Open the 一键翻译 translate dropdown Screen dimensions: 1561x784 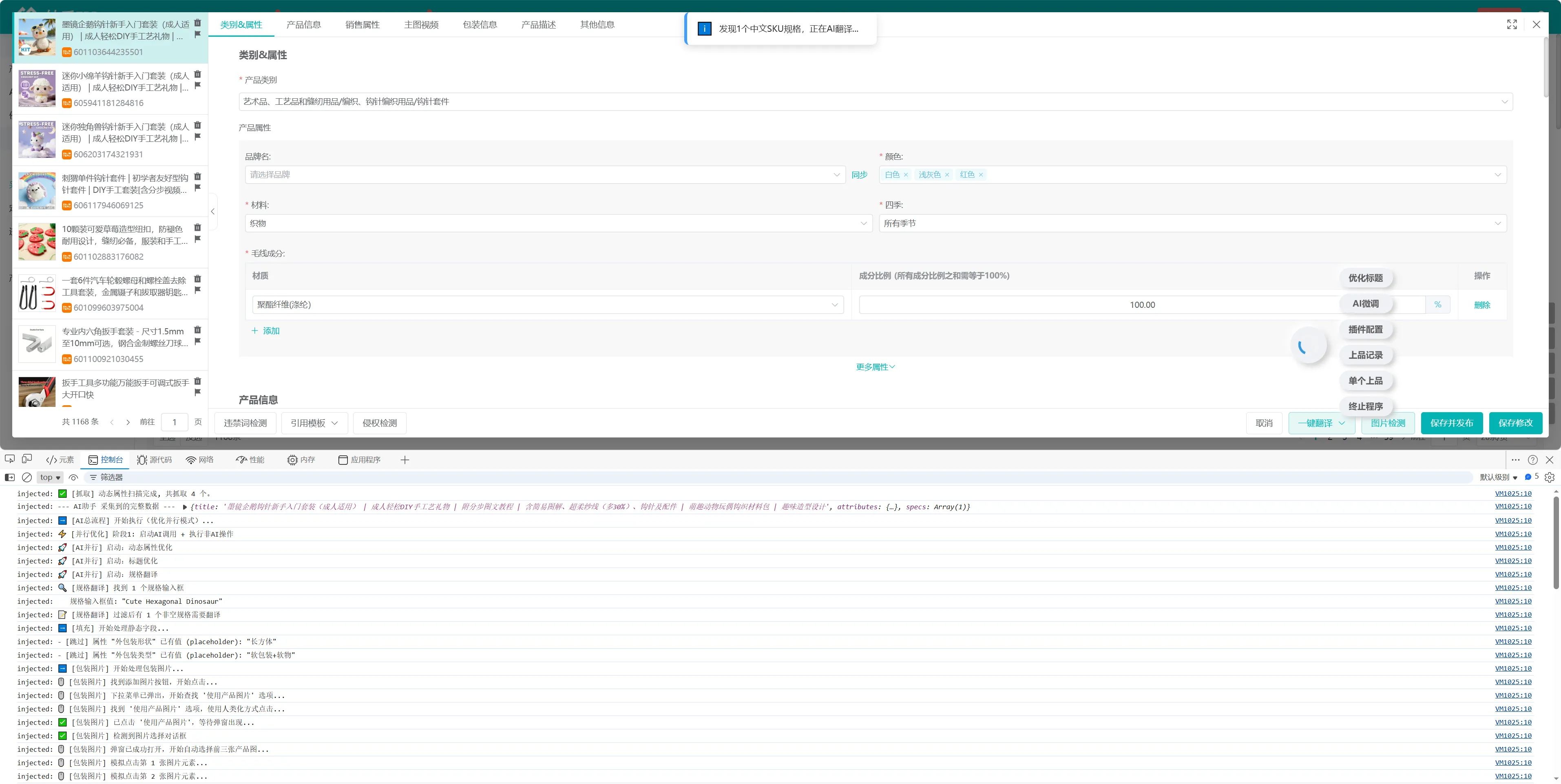1321,423
